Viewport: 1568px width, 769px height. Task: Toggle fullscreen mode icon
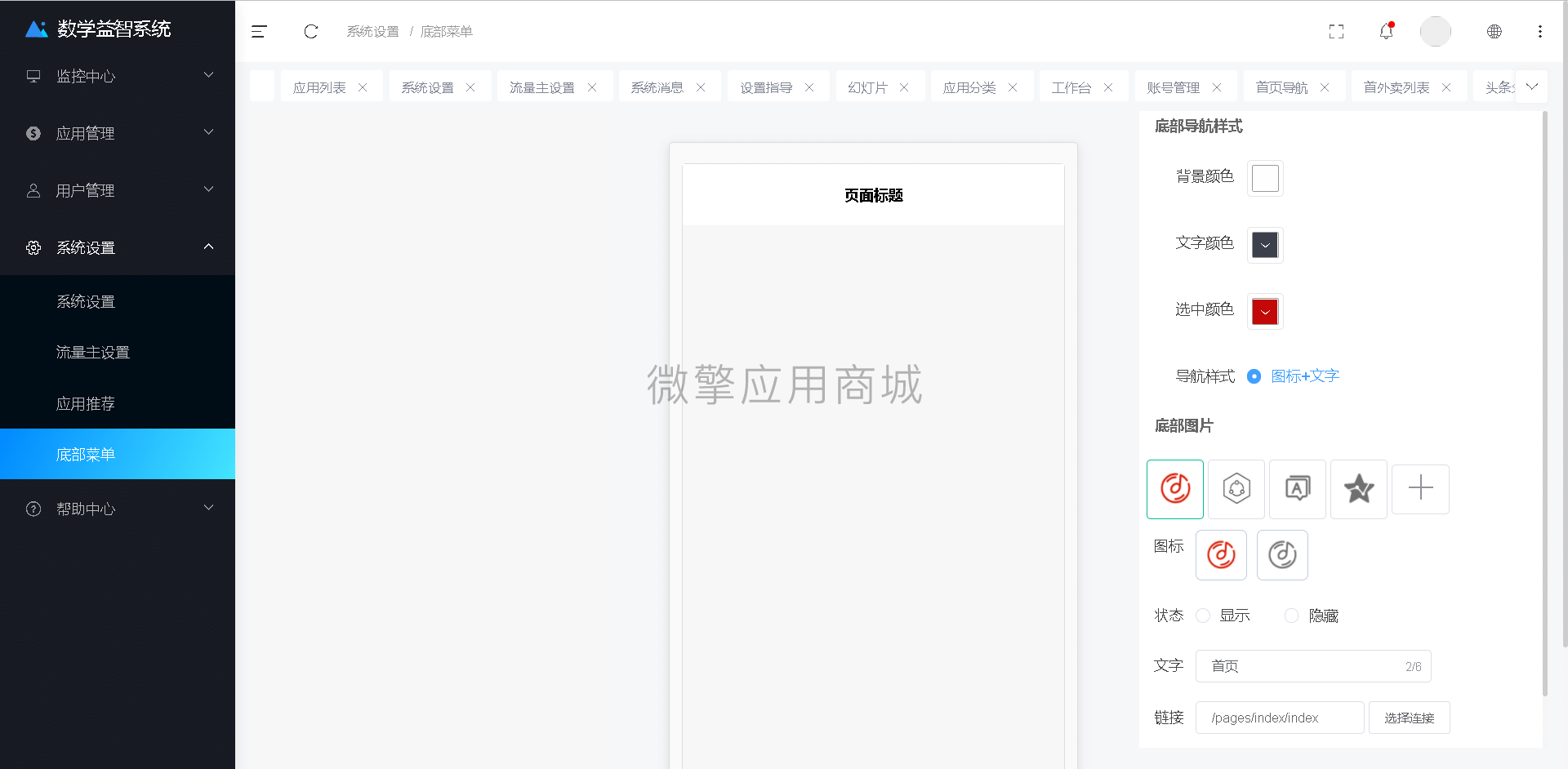click(x=1336, y=31)
